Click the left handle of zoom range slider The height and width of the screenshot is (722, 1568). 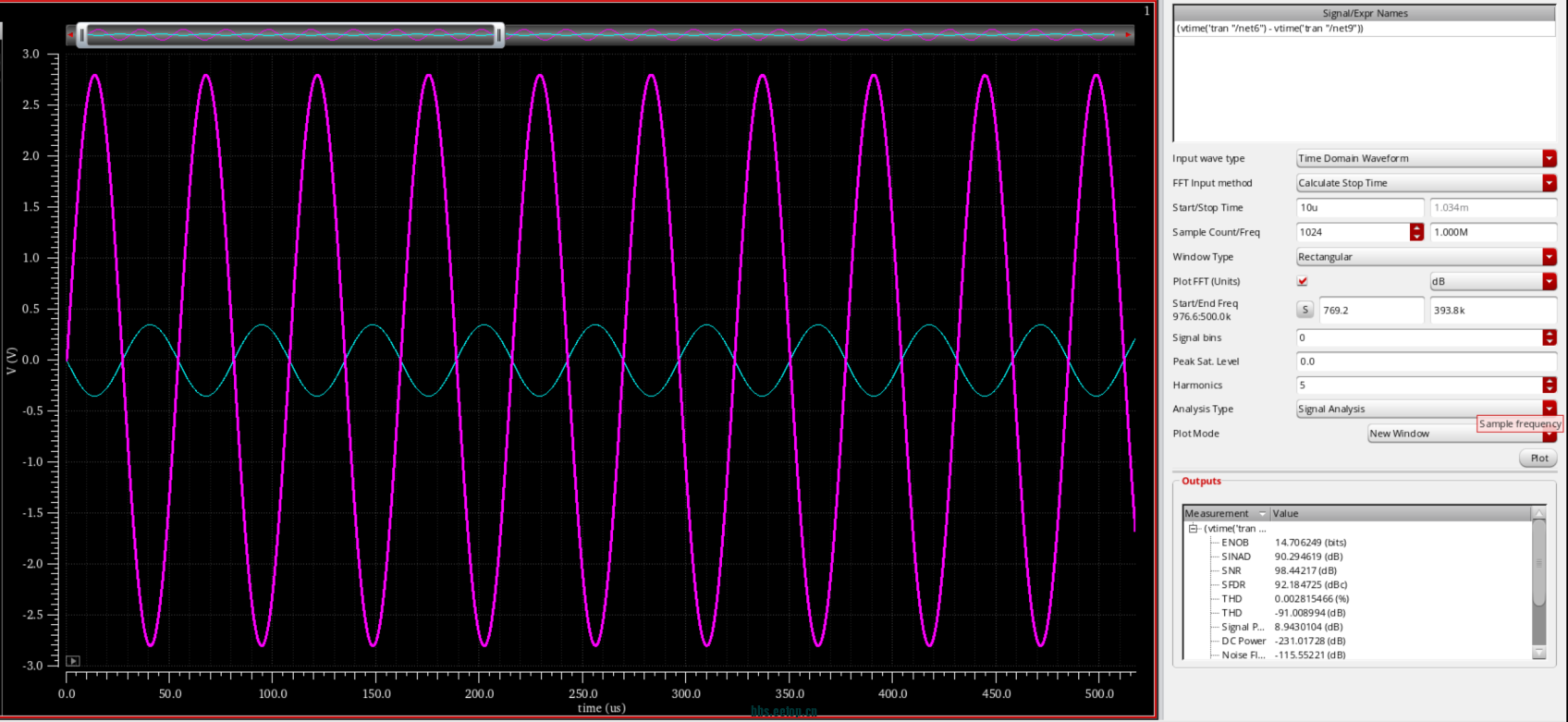(x=82, y=35)
